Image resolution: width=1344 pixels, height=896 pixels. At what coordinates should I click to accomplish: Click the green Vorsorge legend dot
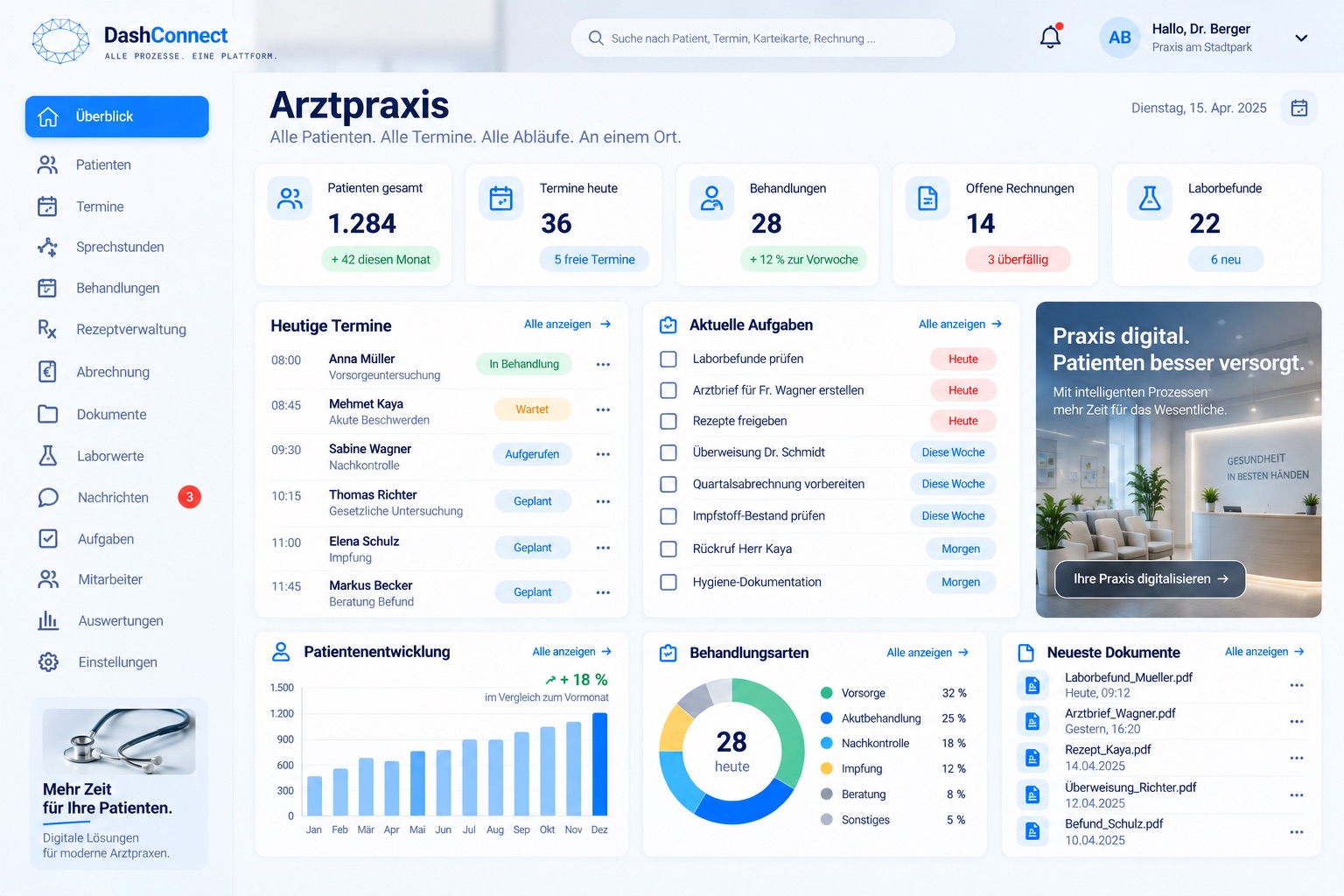click(826, 693)
